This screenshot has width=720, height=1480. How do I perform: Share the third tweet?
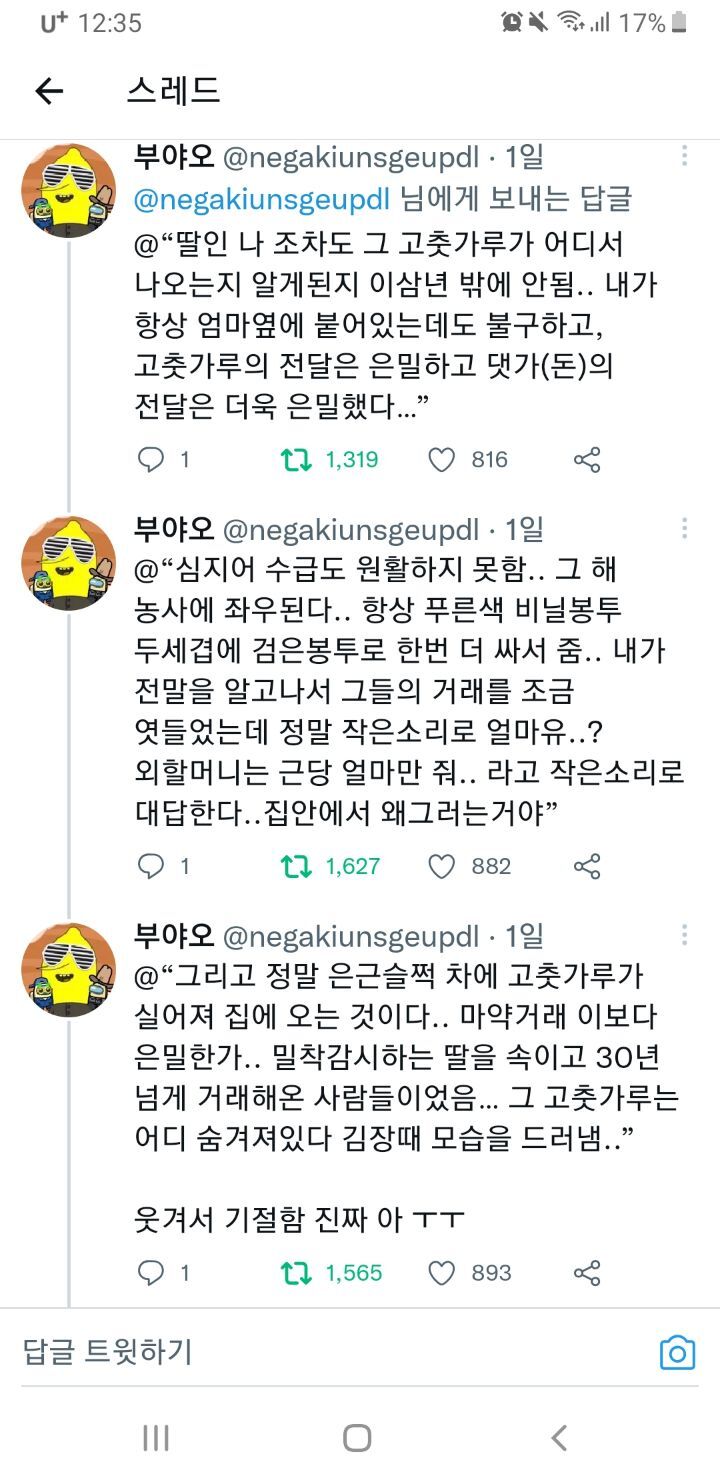point(587,1273)
